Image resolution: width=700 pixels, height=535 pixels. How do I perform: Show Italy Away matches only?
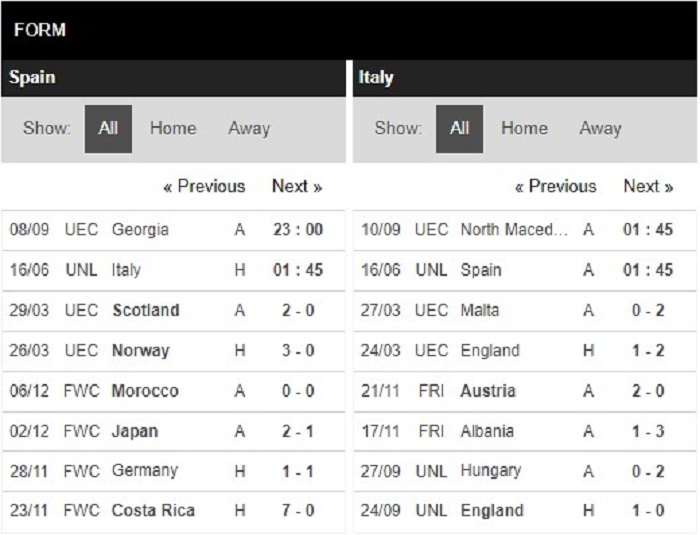pyautogui.click(x=600, y=129)
